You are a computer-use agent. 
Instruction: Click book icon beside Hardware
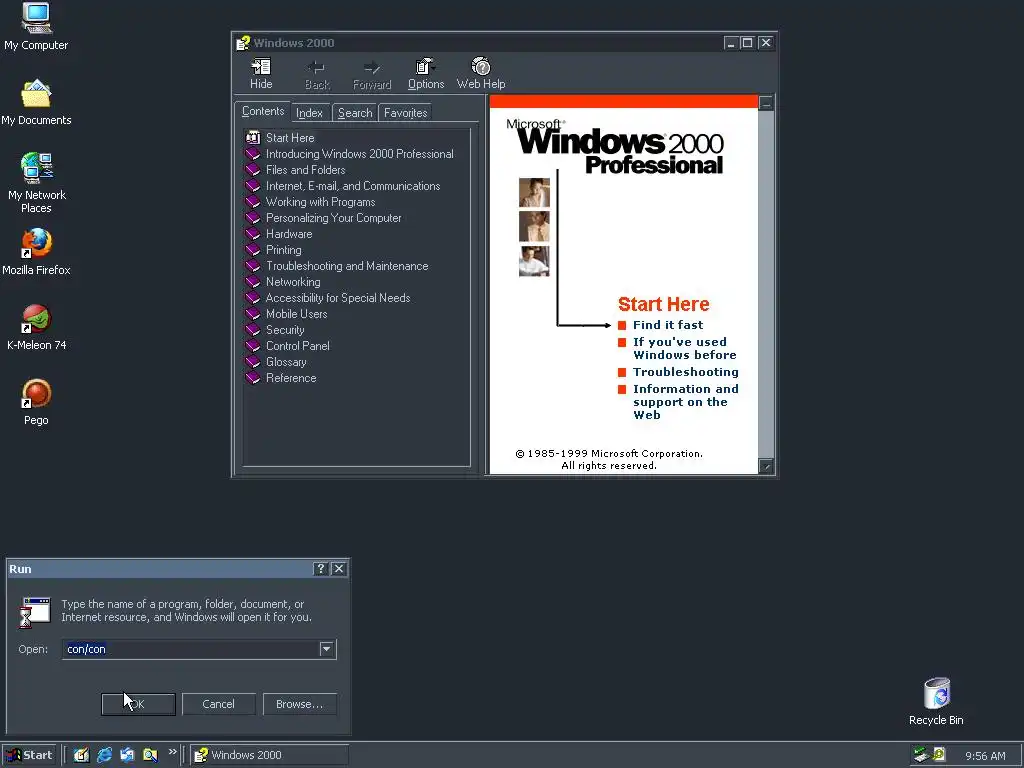tap(253, 234)
